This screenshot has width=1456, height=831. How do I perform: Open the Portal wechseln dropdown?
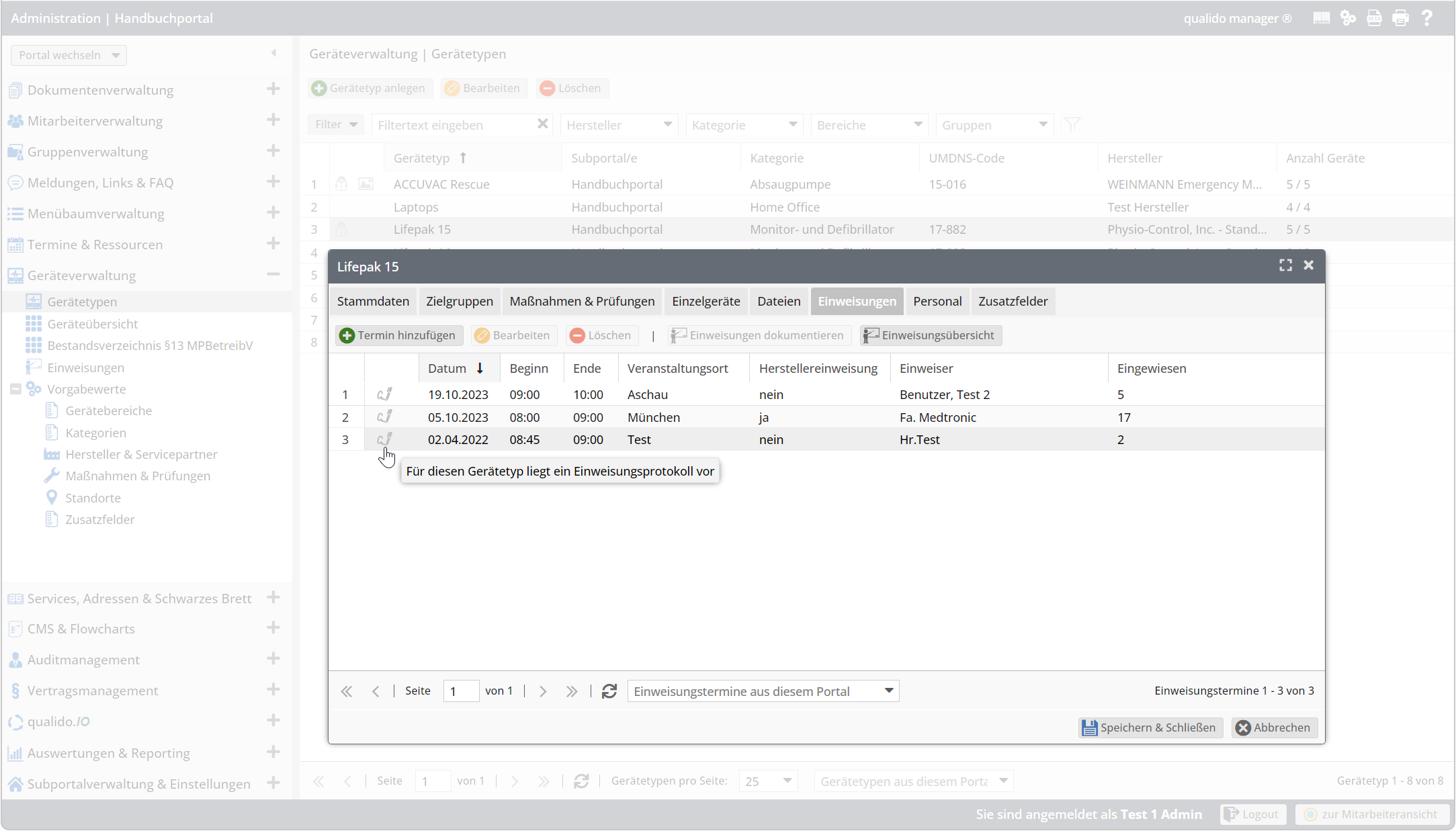[69, 55]
